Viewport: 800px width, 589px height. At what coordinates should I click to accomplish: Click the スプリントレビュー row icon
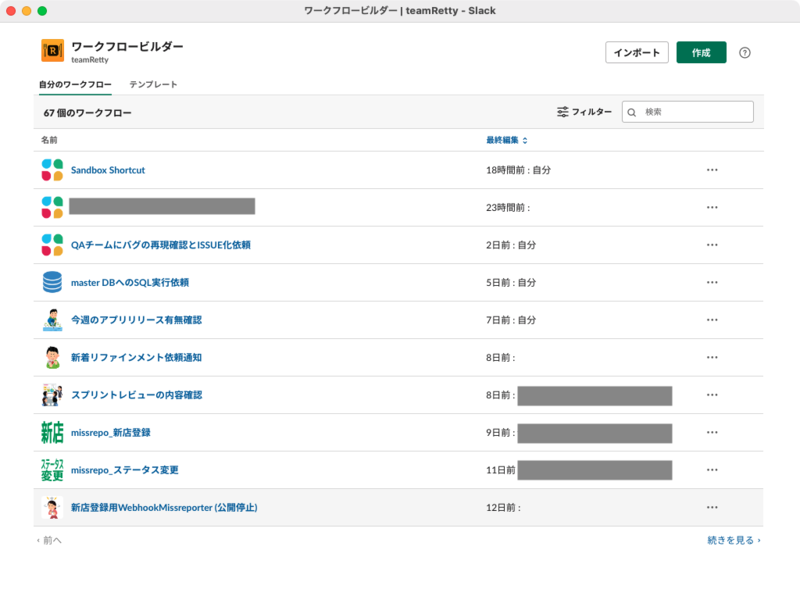tap(52, 395)
